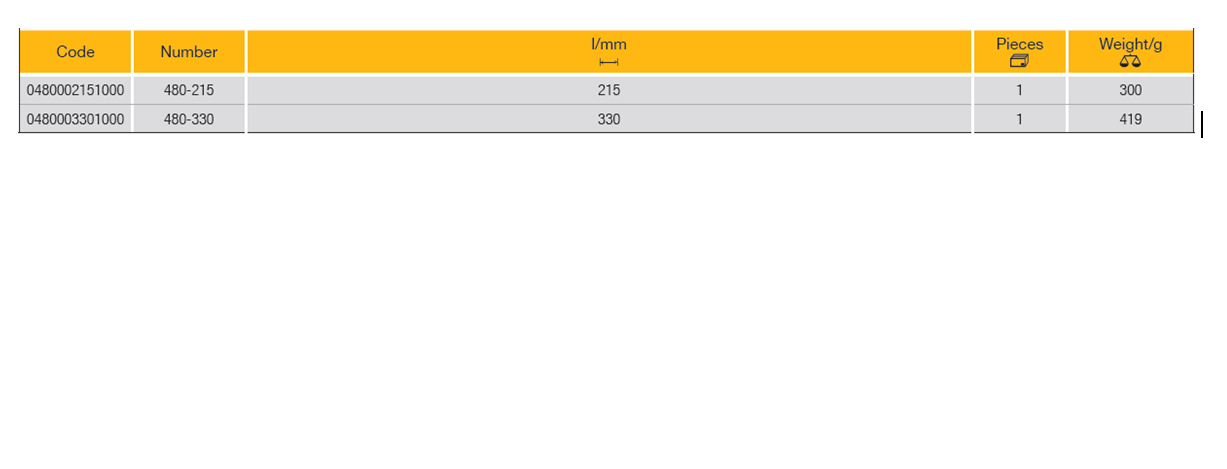This screenshot has height=469, width=1227.
Task: Select the Number column header
Action: 189,52
